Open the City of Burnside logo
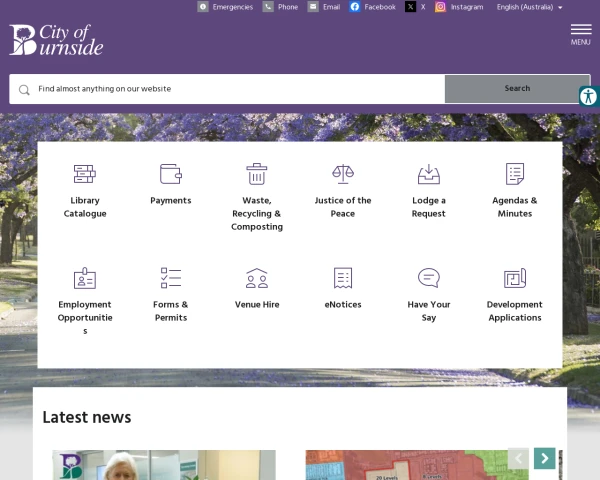Screen dimensions: 600x480 56,40
